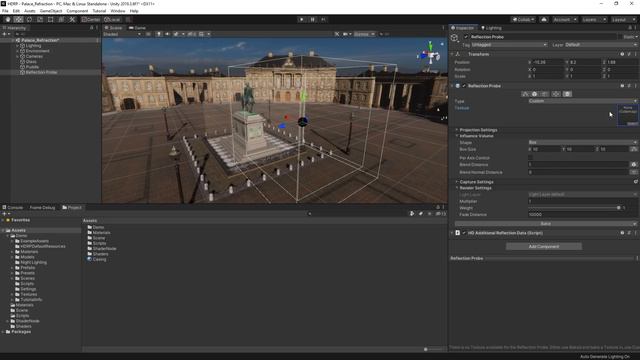Toggle the Reflection Probe object active checkbox
This screenshot has width=640, height=360.
click(x=466, y=37)
